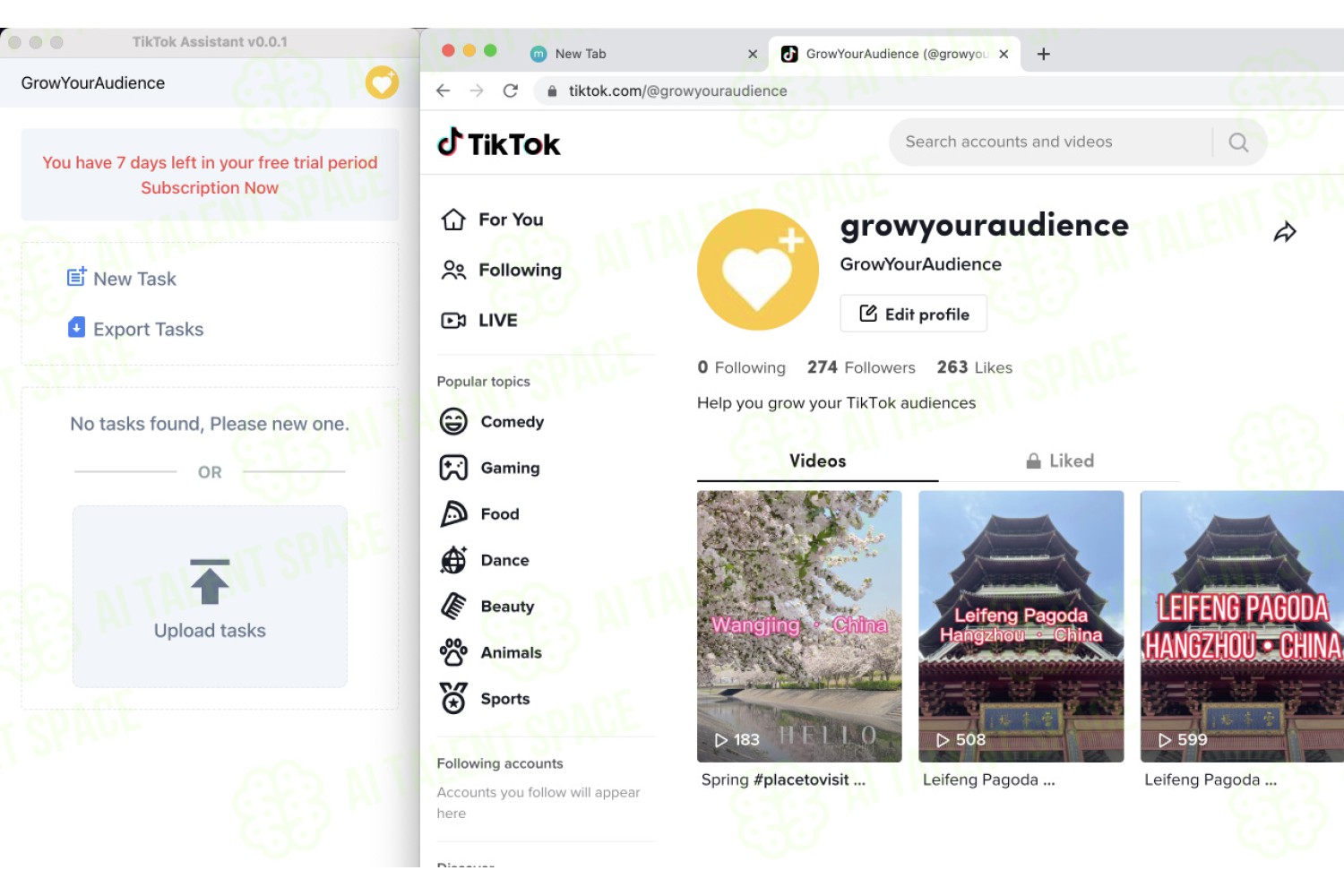Image resolution: width=1344 pixels, height=896 pixels.
Task: Click the Gaming topic label
Action: coord(511,468)
